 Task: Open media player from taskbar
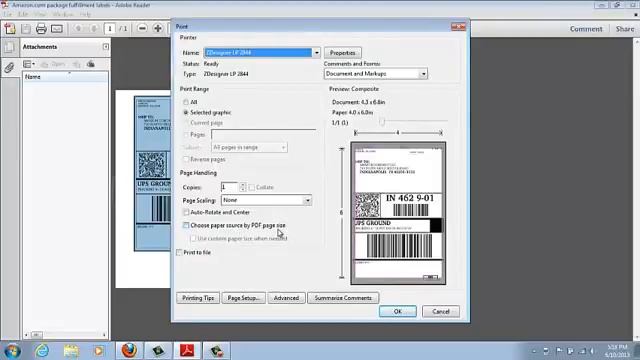click(x=98, y=351)
